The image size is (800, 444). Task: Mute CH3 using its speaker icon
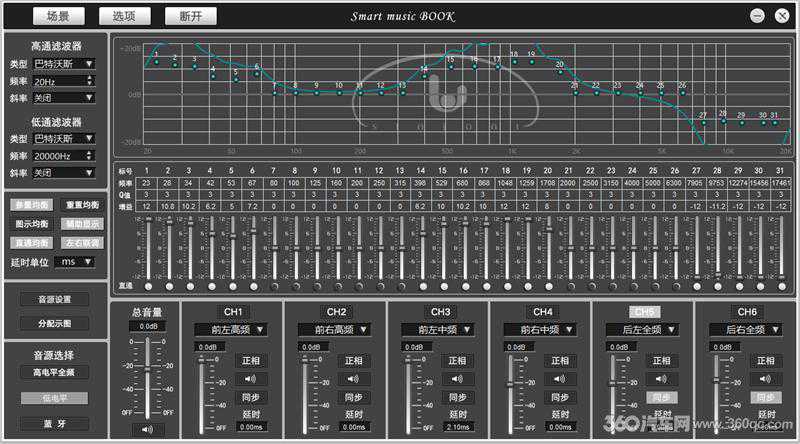[x=454, y=379]
